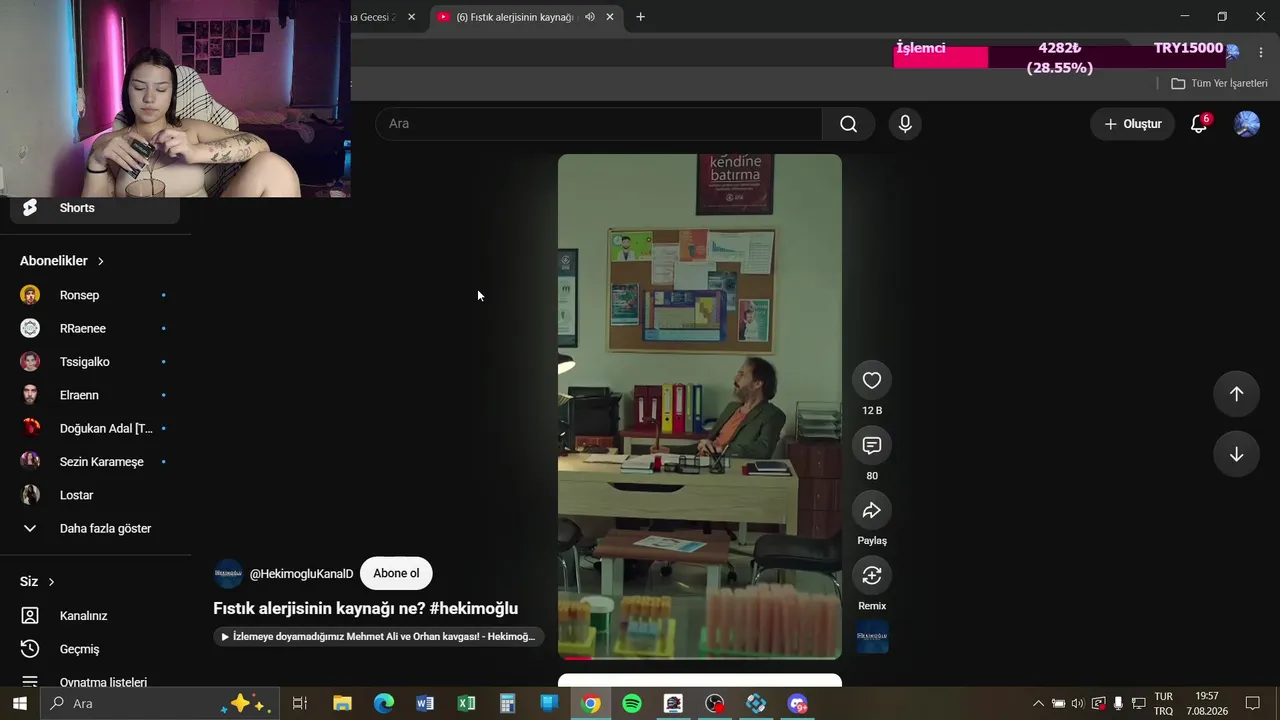
Task: Switch to the Gecesi browser tab
Action: pos(384,17)
